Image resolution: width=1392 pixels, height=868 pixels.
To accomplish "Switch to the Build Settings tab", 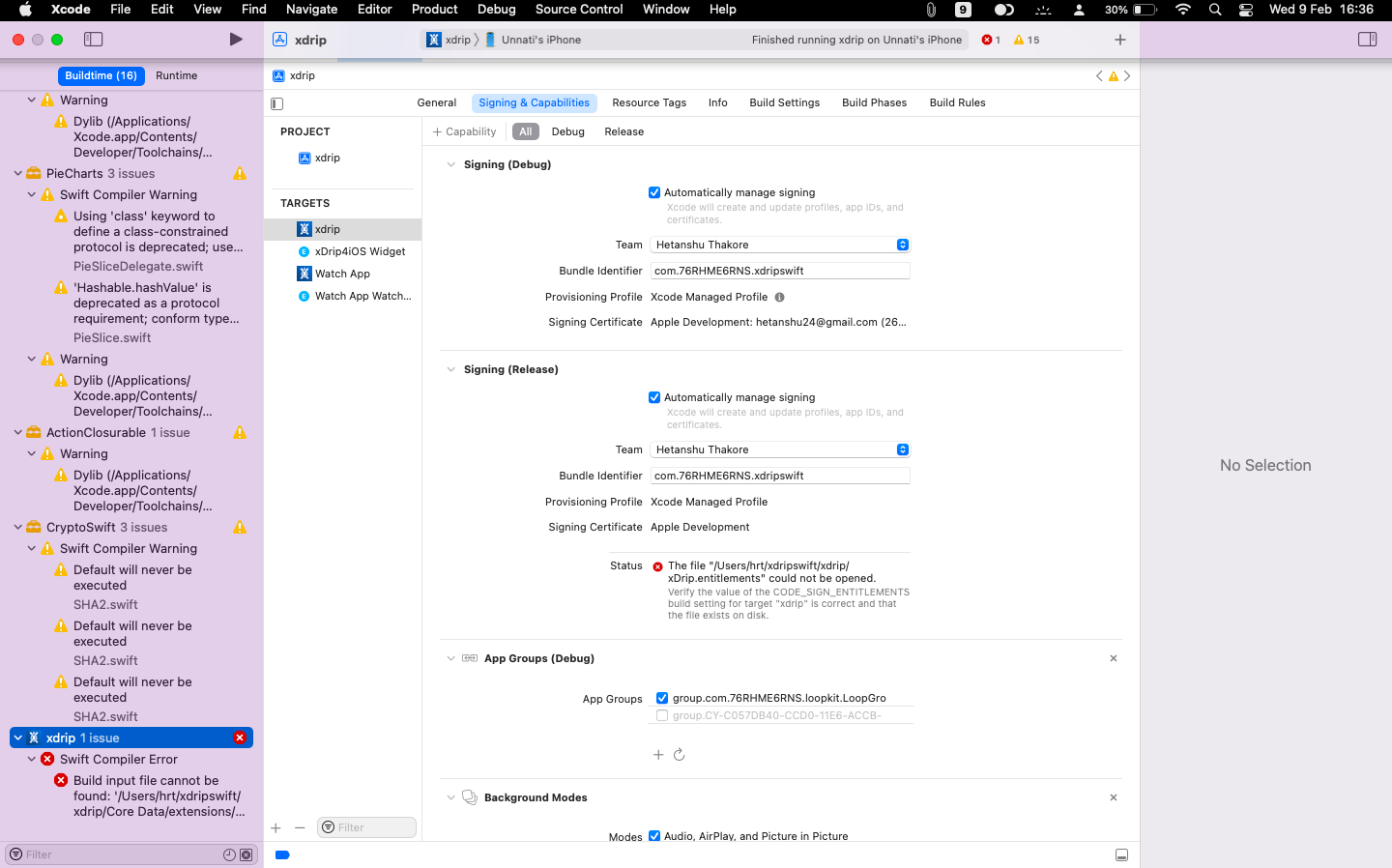I will pyautogui.click(x=784, y=102).
